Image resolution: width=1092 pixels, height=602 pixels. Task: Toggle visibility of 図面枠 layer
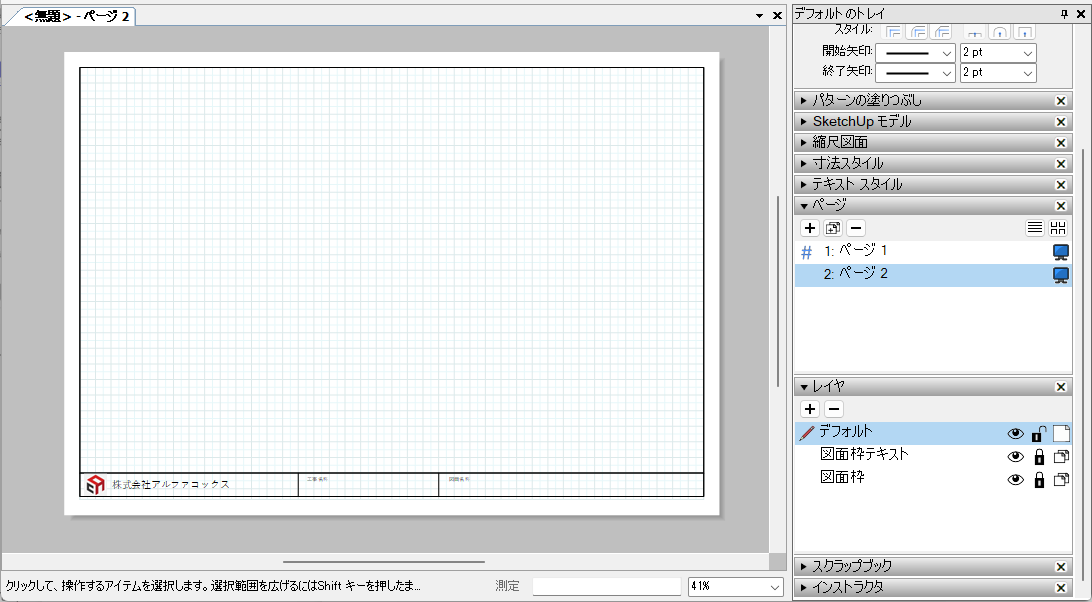(1016, 479)
